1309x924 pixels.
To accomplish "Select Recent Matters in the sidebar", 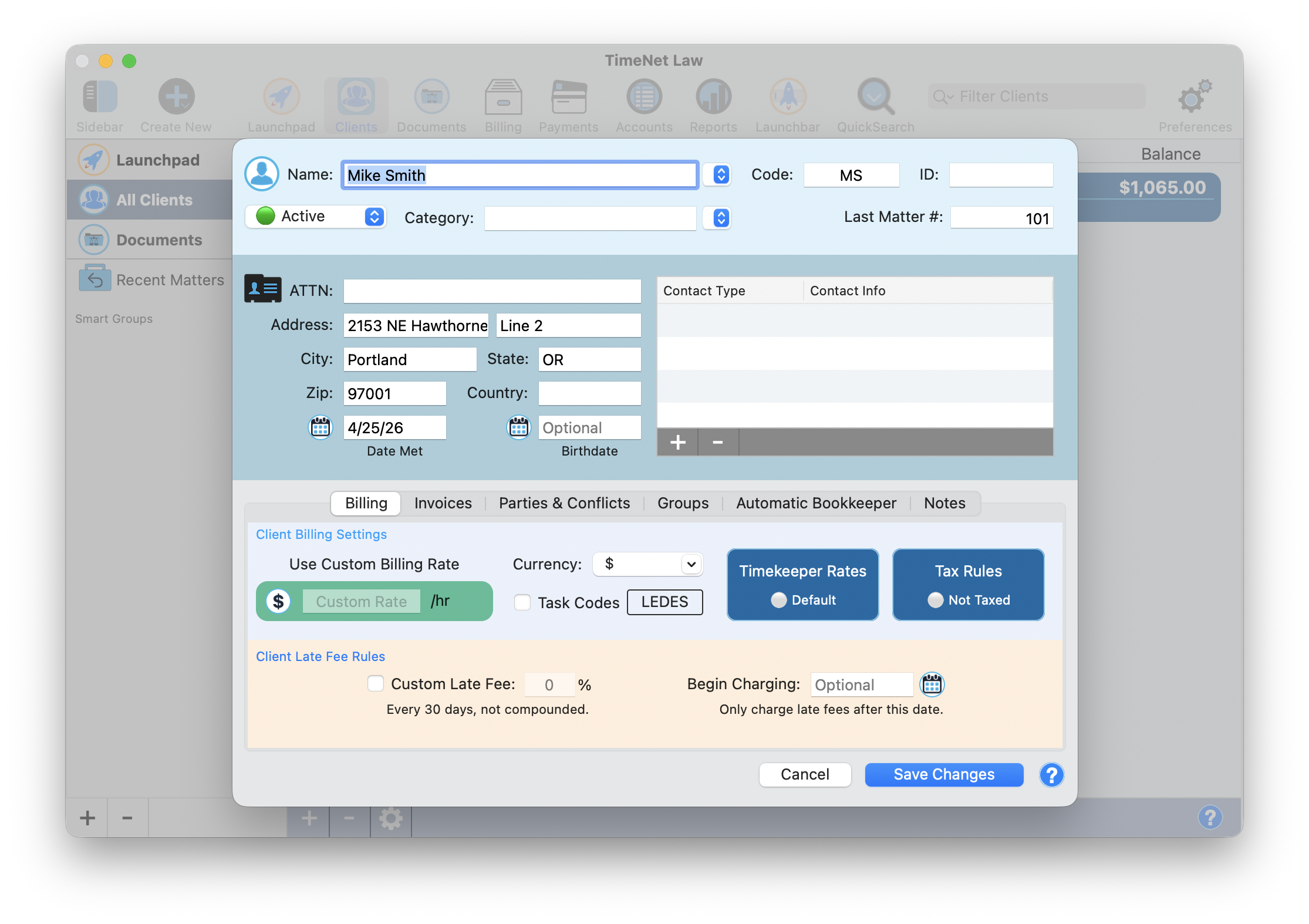I will (x=150, y=279).
